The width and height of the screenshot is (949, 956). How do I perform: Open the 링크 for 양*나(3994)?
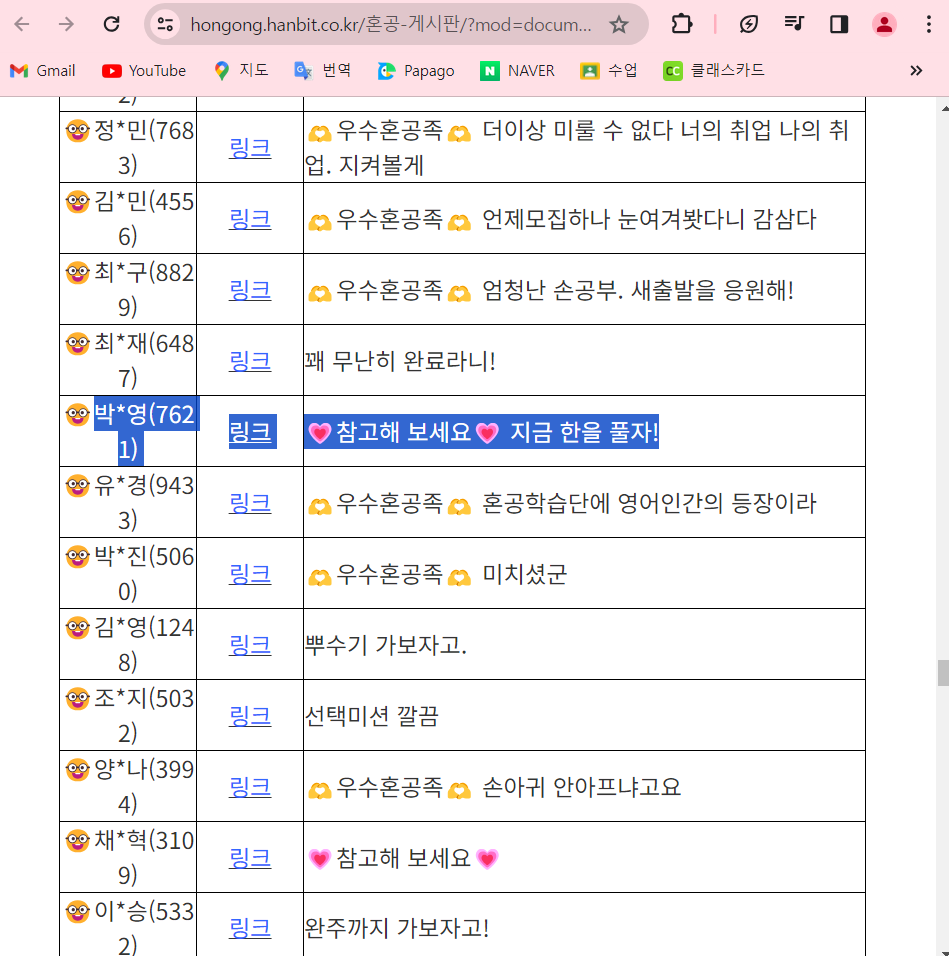pyautogui.click(x=250, y=787)
